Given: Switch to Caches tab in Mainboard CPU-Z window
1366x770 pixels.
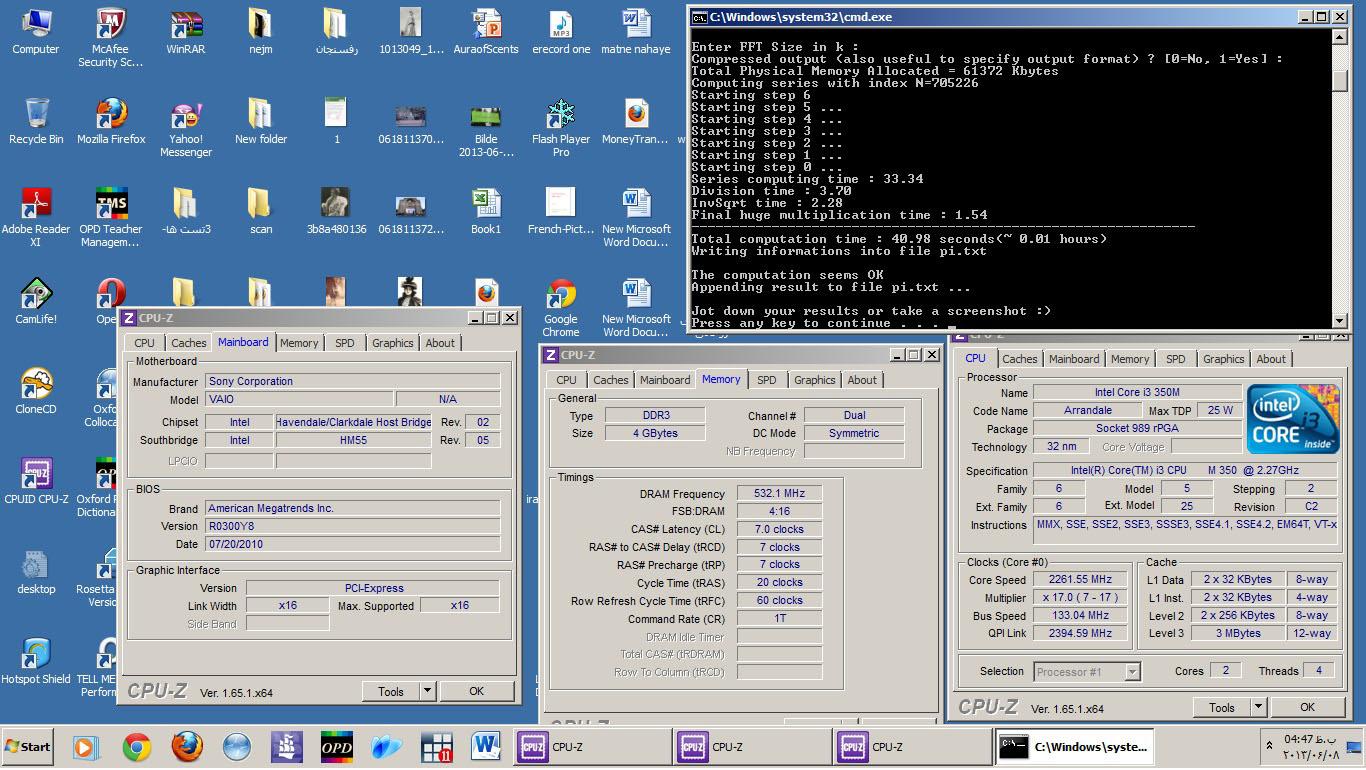Looking at the screenshot, I should [189, 343].
